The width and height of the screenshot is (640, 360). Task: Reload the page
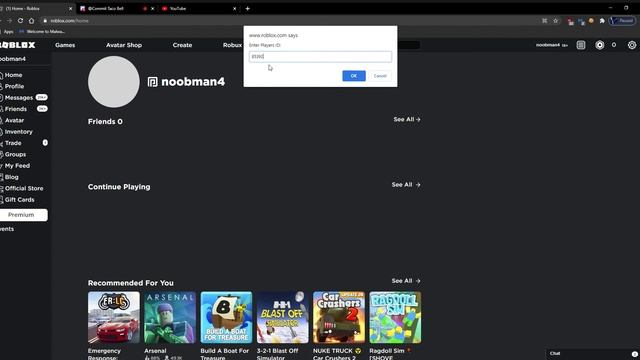20,20
